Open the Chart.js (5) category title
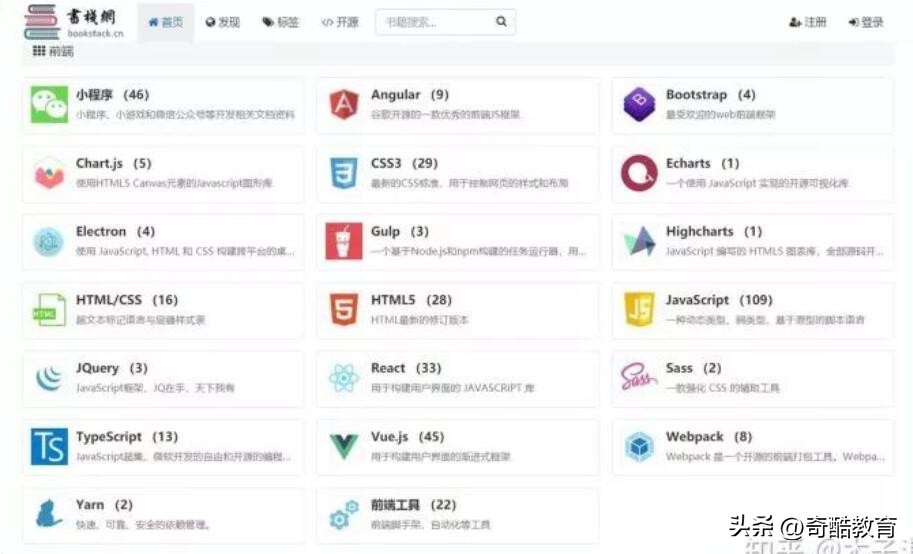 pos(114,163)
